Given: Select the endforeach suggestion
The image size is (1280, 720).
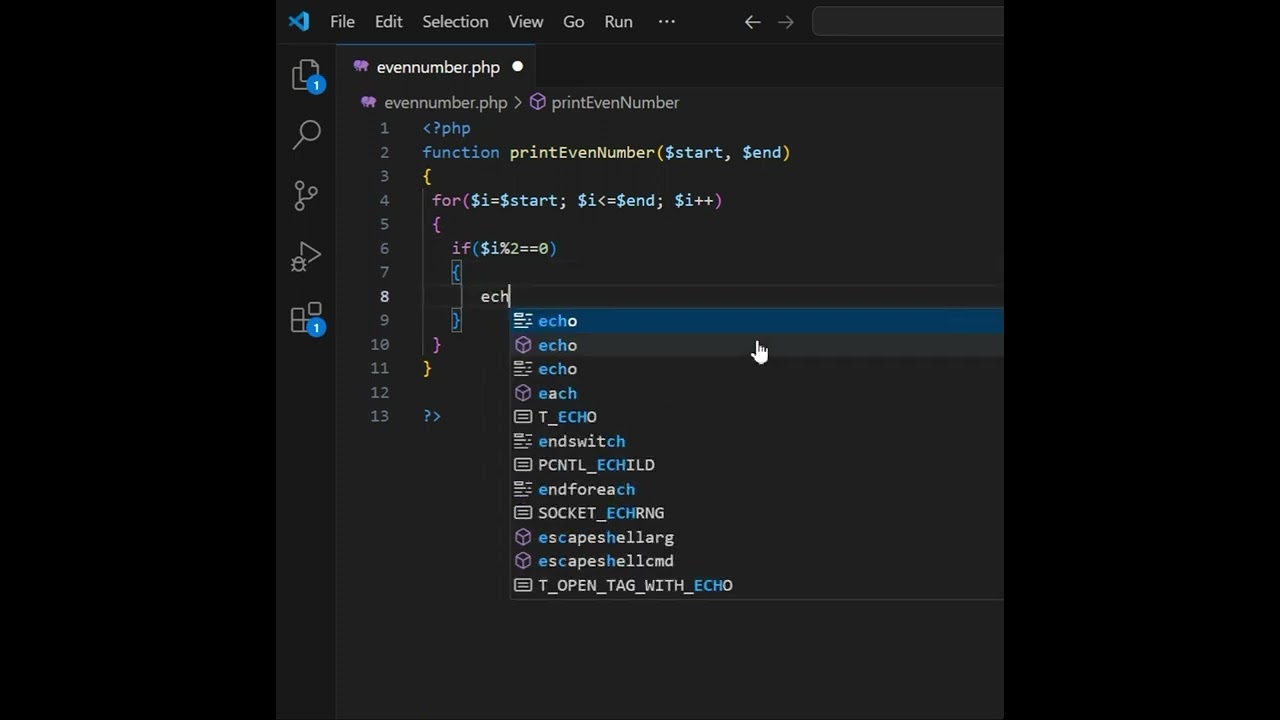Looking at the screenshot, I should coord(757,489).
